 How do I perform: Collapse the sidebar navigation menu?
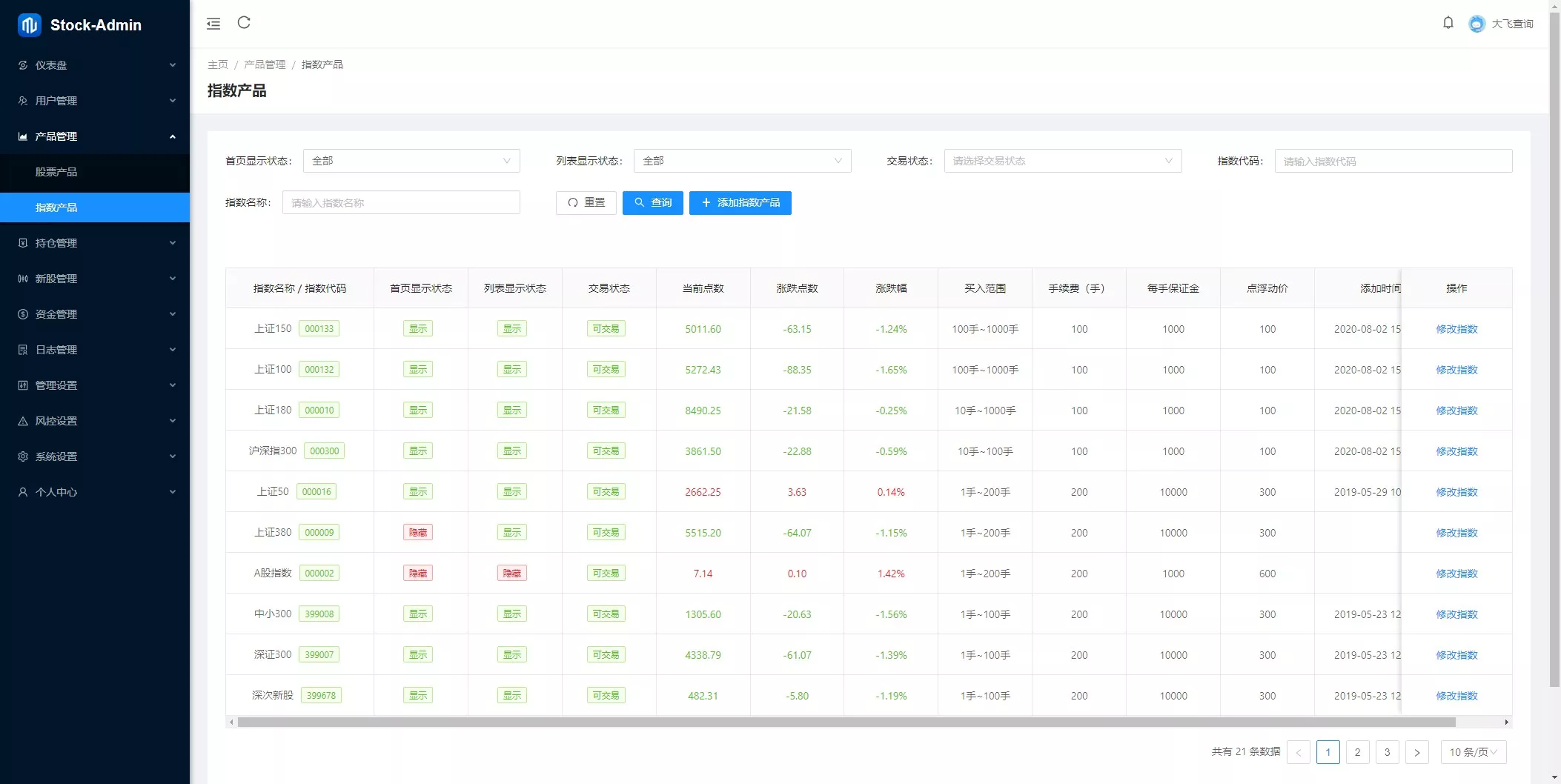tap(213, 23)
